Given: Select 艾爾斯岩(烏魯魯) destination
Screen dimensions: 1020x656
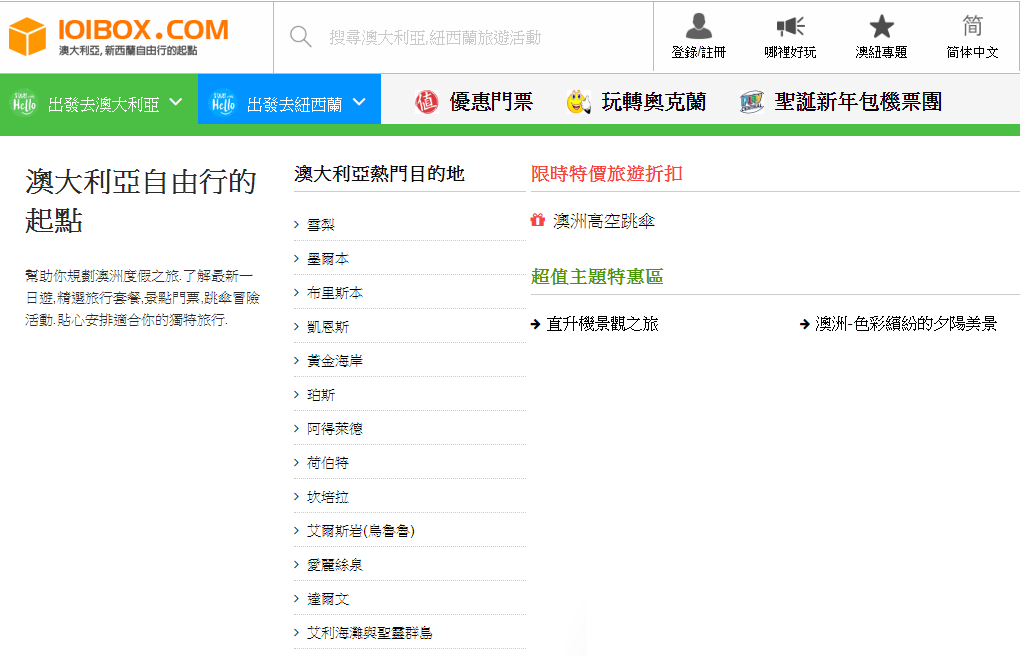Looking at the screenshot, I should pyautogui.click(x=360, y=531).
